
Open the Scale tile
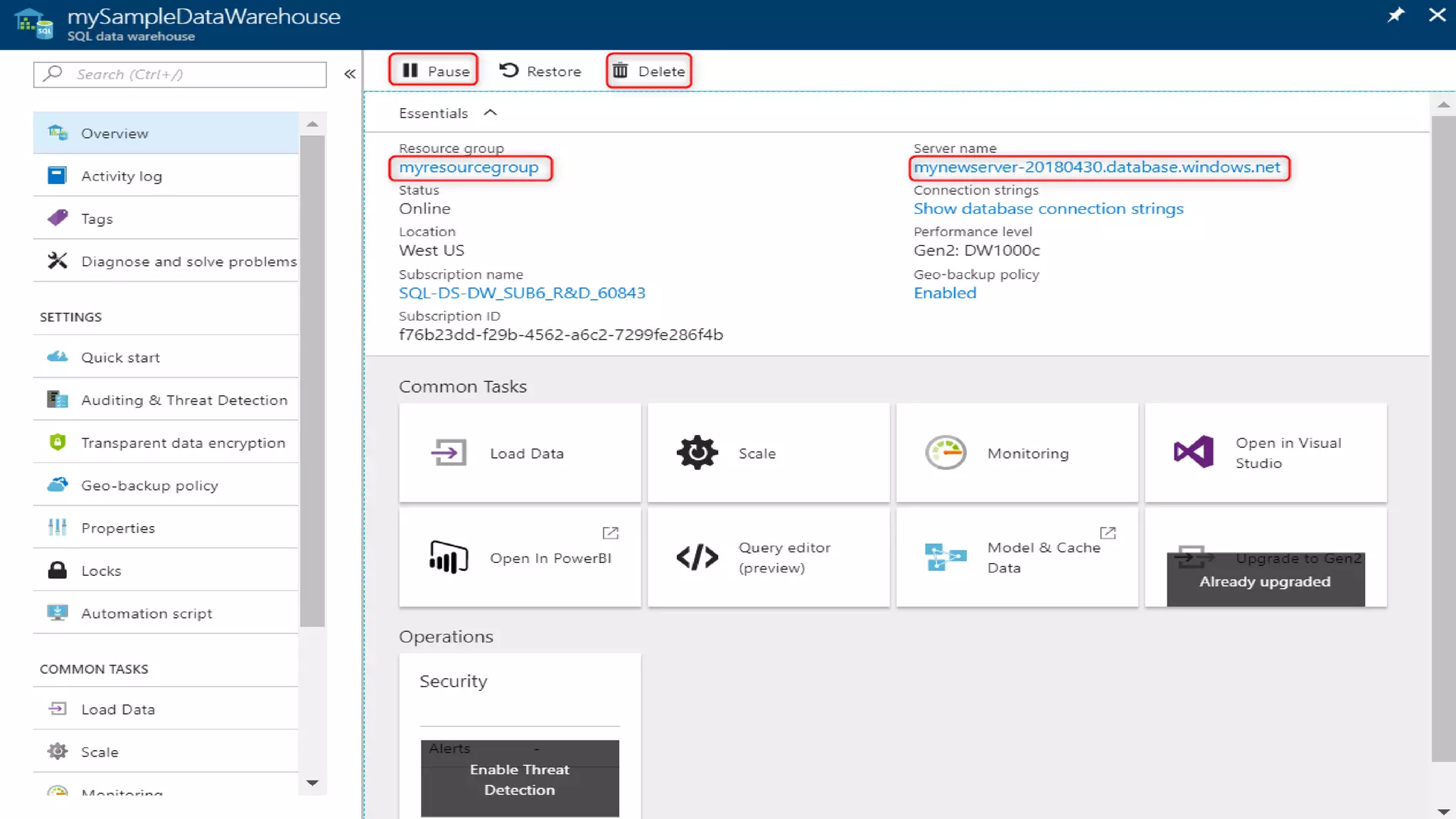pos(769,453)
